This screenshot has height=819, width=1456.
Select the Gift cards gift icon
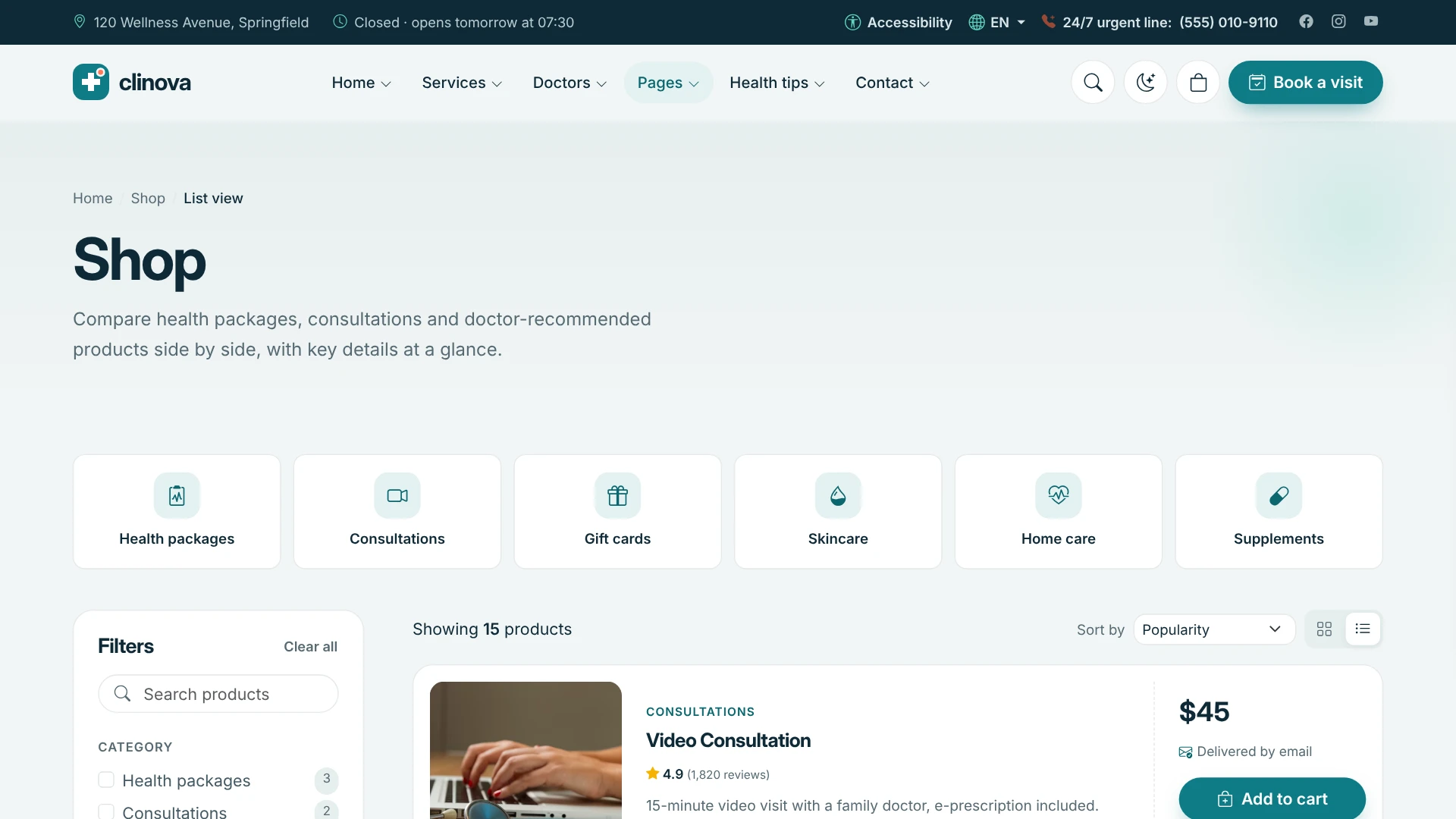click(x=617, y=495)
